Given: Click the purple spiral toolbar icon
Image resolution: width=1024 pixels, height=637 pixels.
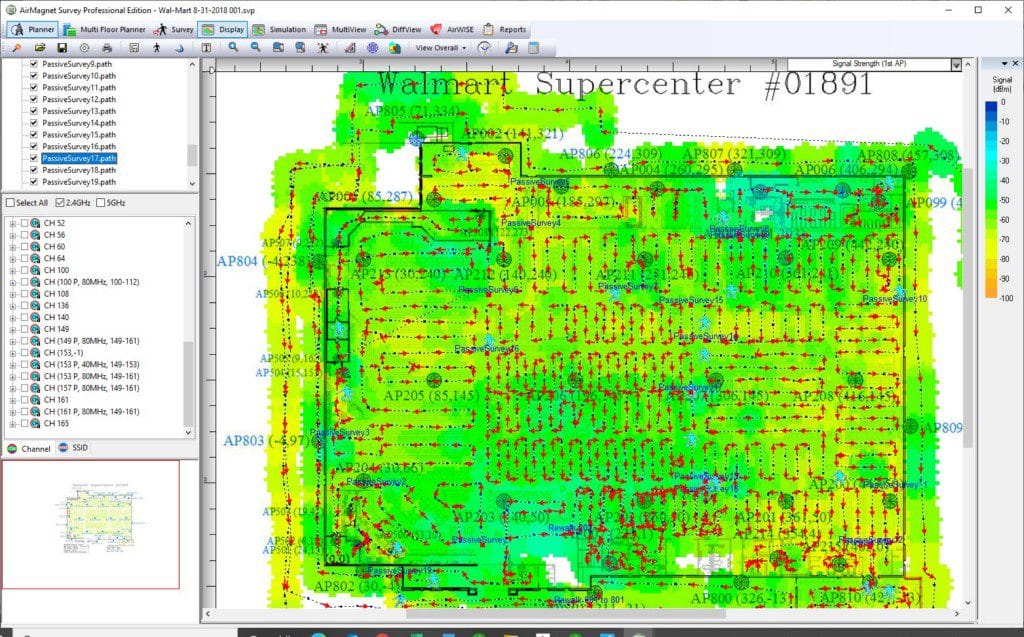Looking at the screenshot, I should point(372,48).
